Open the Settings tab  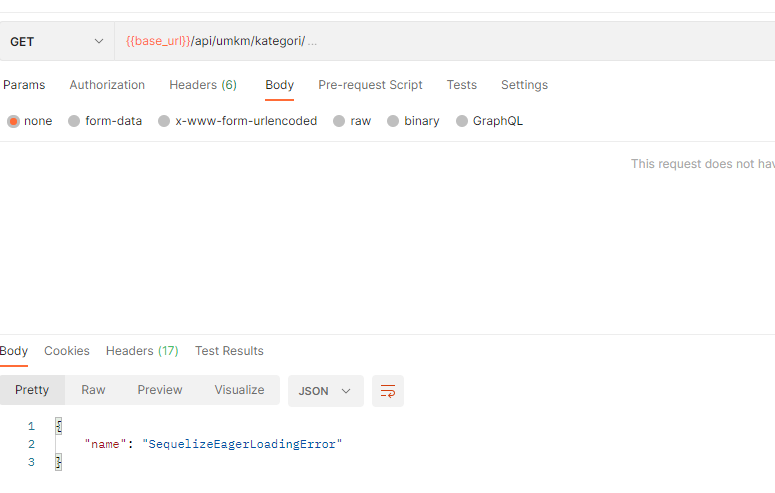(524, 85)
